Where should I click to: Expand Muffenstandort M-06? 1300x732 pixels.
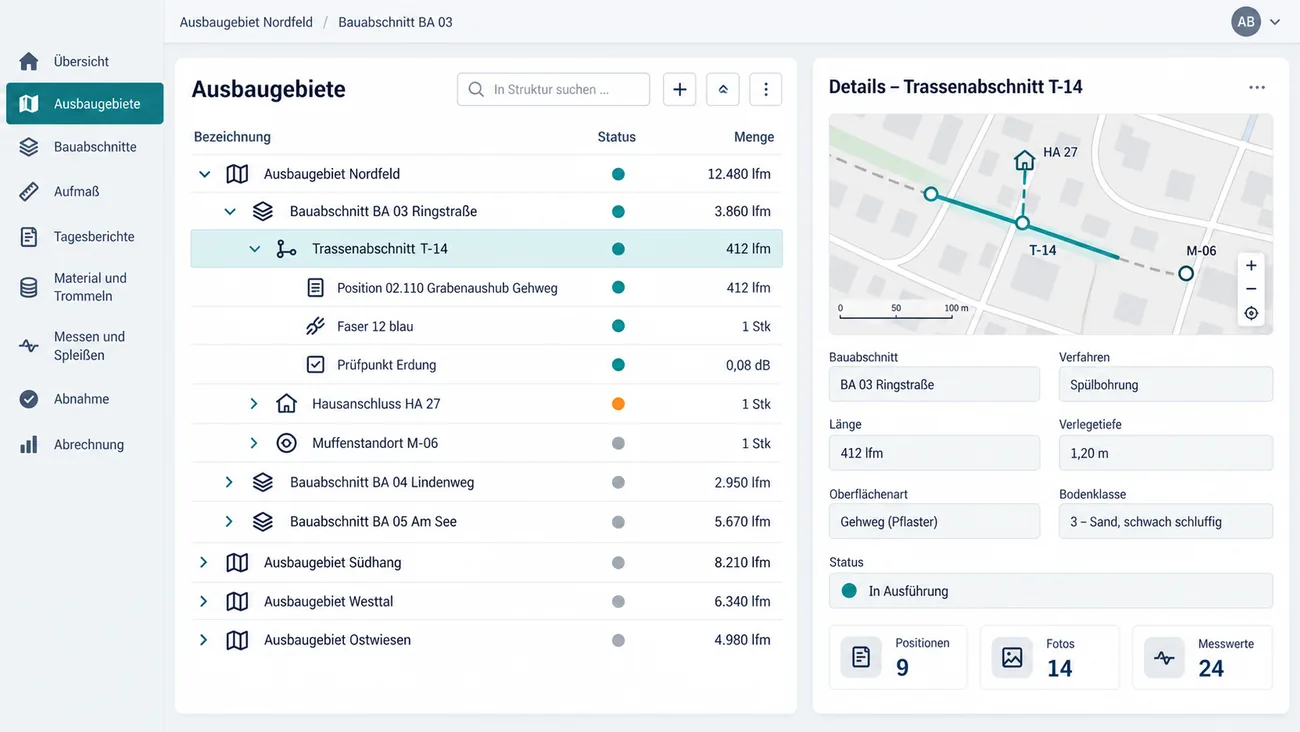254,443
